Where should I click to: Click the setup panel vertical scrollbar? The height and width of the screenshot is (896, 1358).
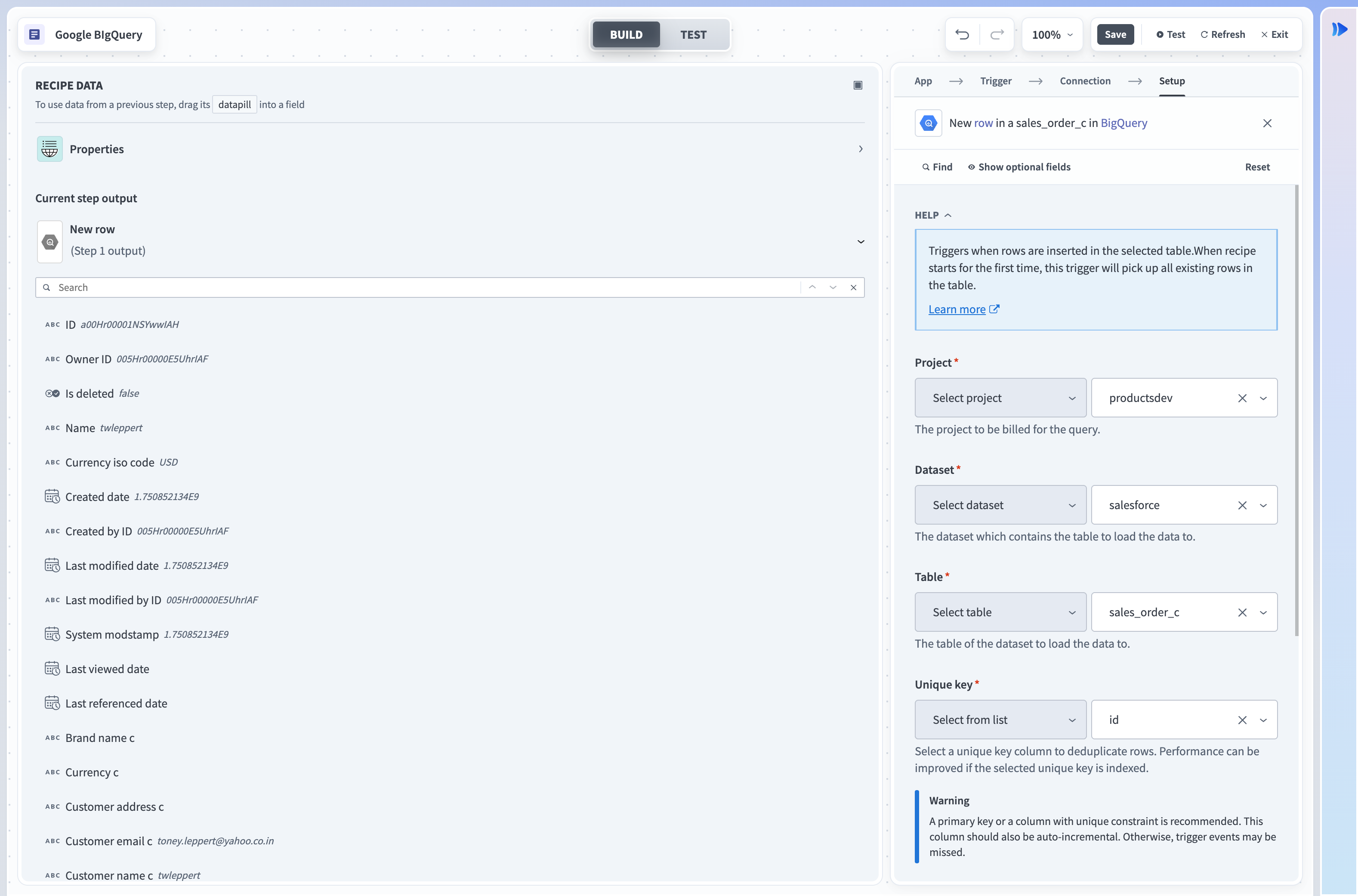(1297, 410)
